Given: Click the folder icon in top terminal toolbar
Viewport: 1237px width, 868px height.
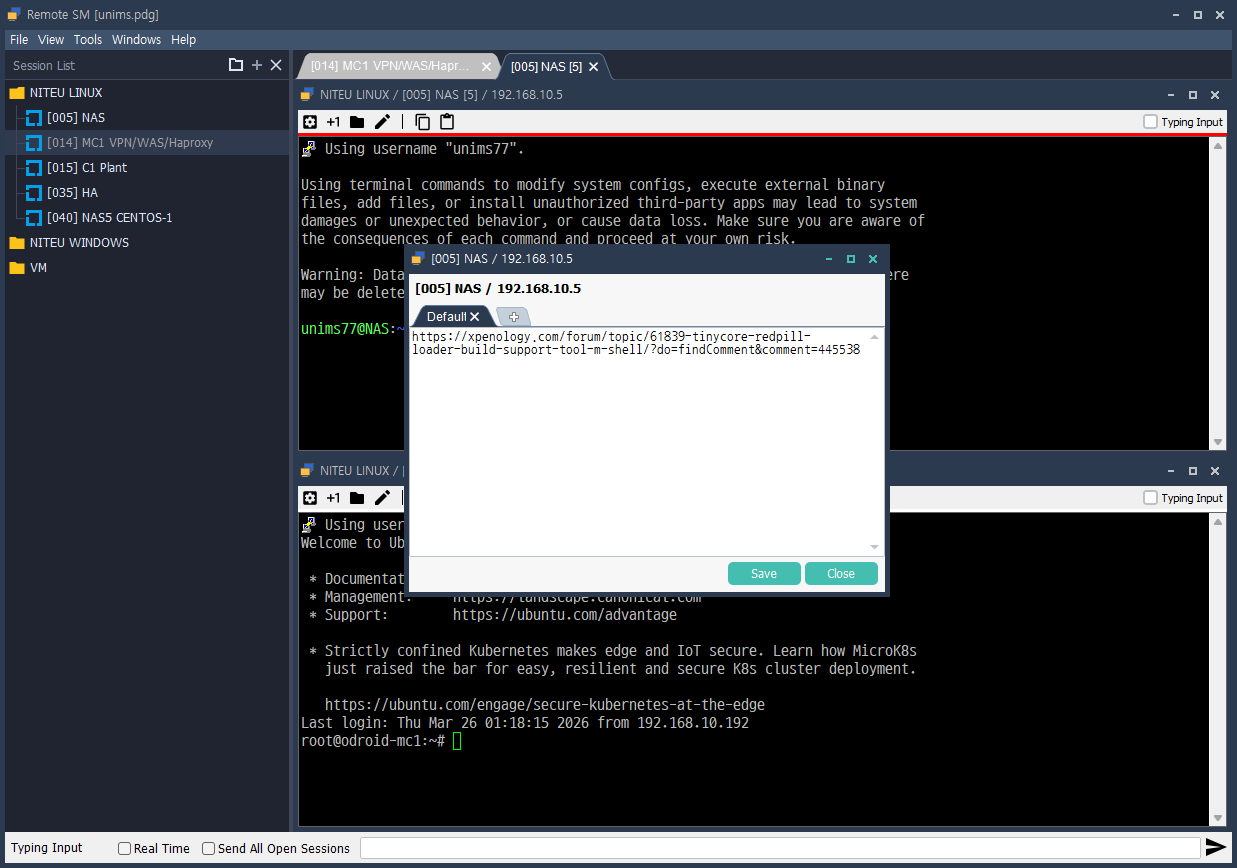Looking at the screenshot, I should pyautogui.click(x=357, y=122).
